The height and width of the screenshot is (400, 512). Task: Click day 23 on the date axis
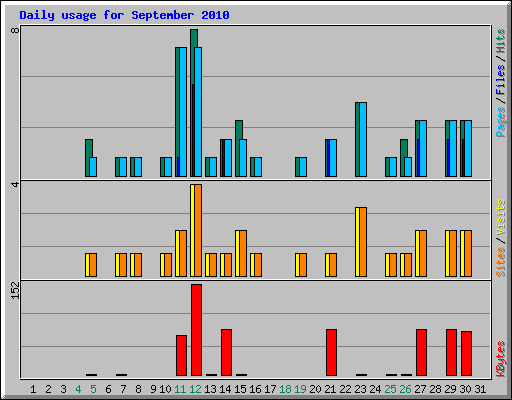pyautogui.click(x=360, y=389)
